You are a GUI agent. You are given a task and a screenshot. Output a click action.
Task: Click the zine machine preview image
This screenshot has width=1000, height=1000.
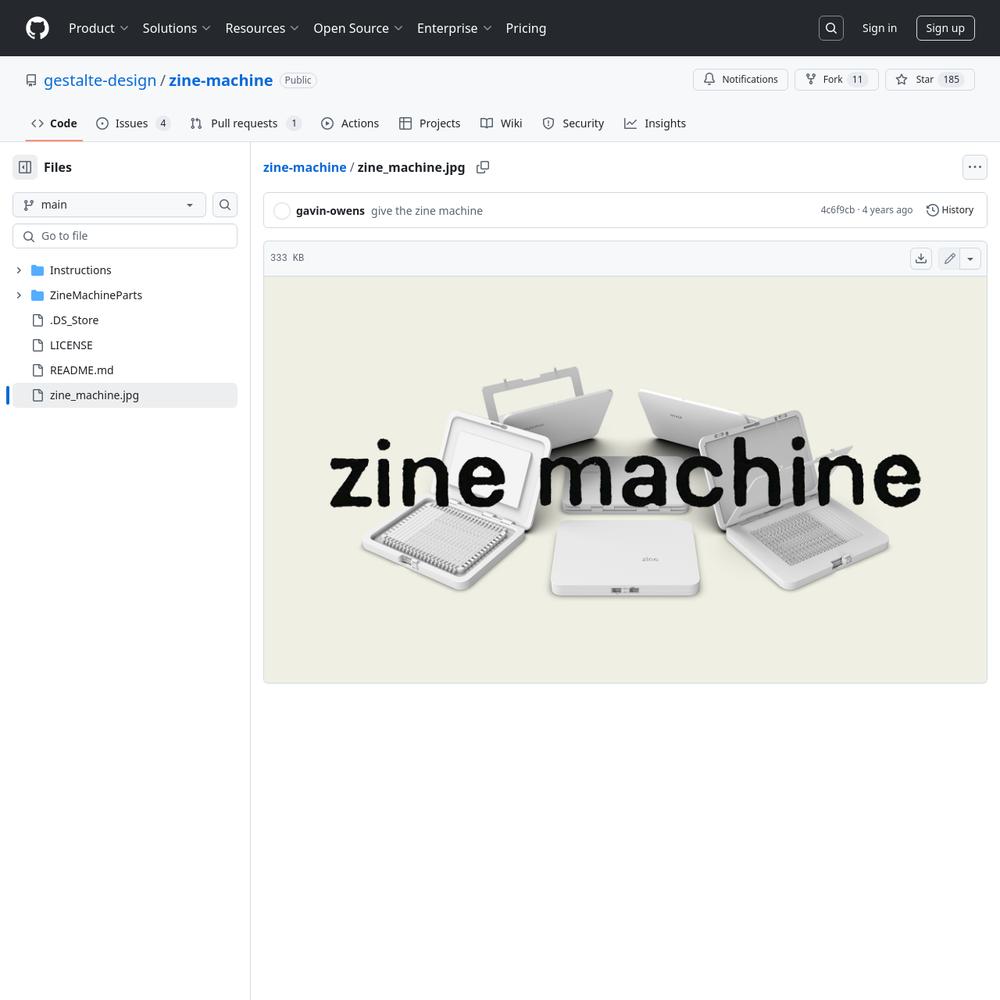click(x=625, y=480)
